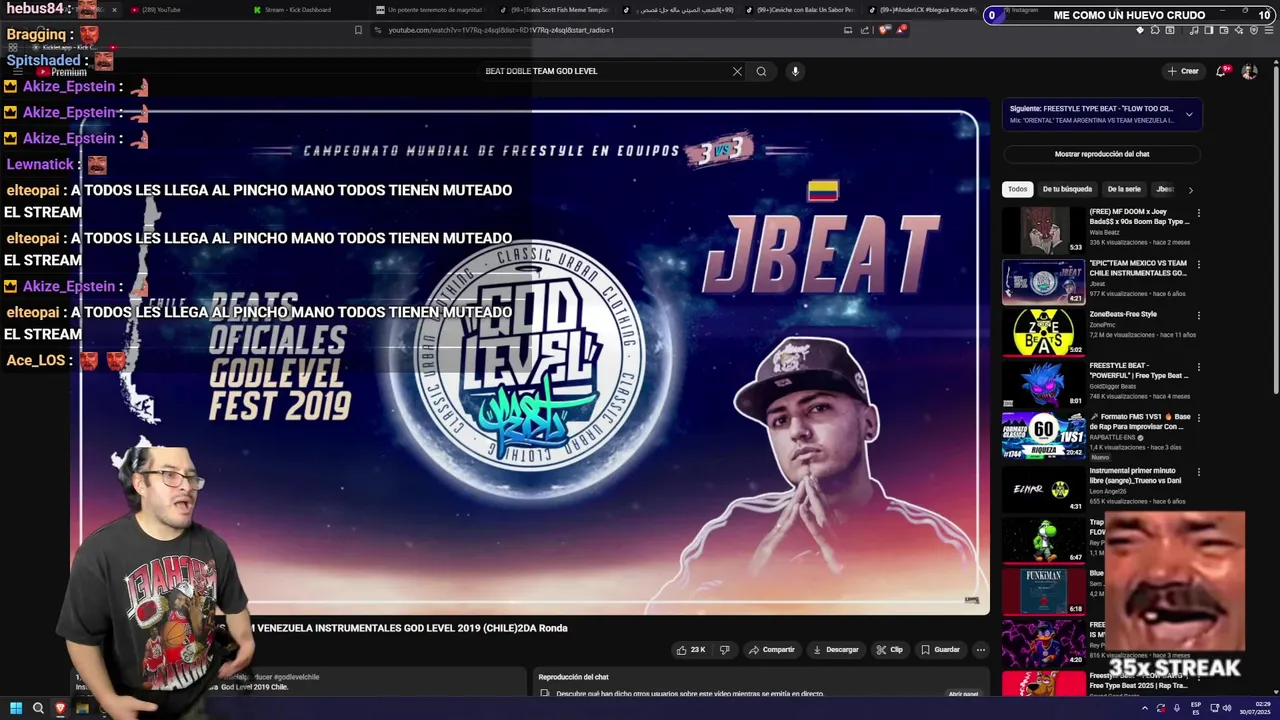1280x720 pixels.
Task: Open Brave browser from the taskbar
Action: tap(60, 708)
